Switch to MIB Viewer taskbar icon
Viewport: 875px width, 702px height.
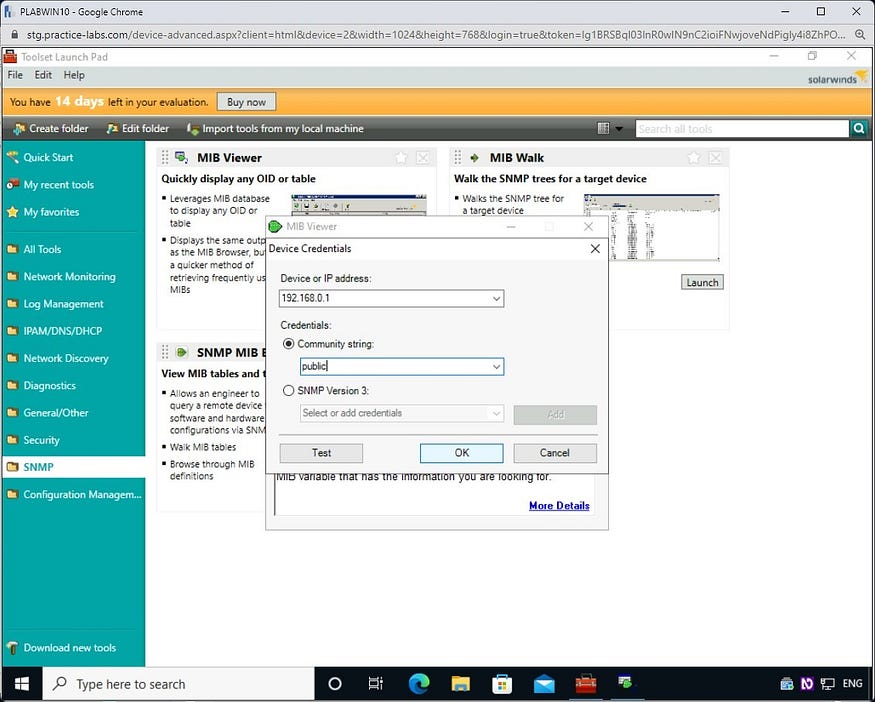[626, 683]
